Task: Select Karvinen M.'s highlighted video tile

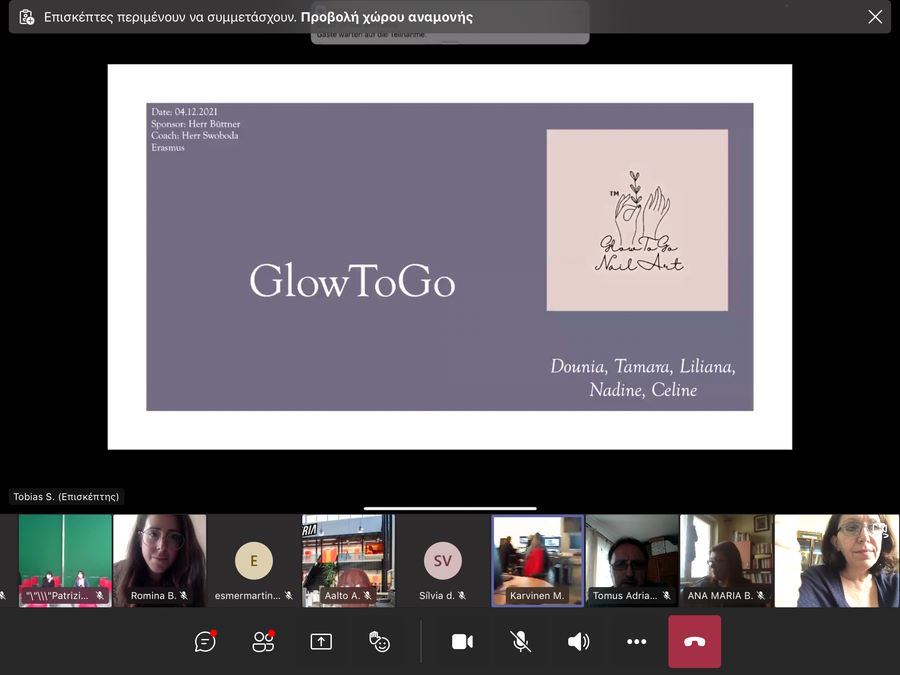Action: click(537, 560)
